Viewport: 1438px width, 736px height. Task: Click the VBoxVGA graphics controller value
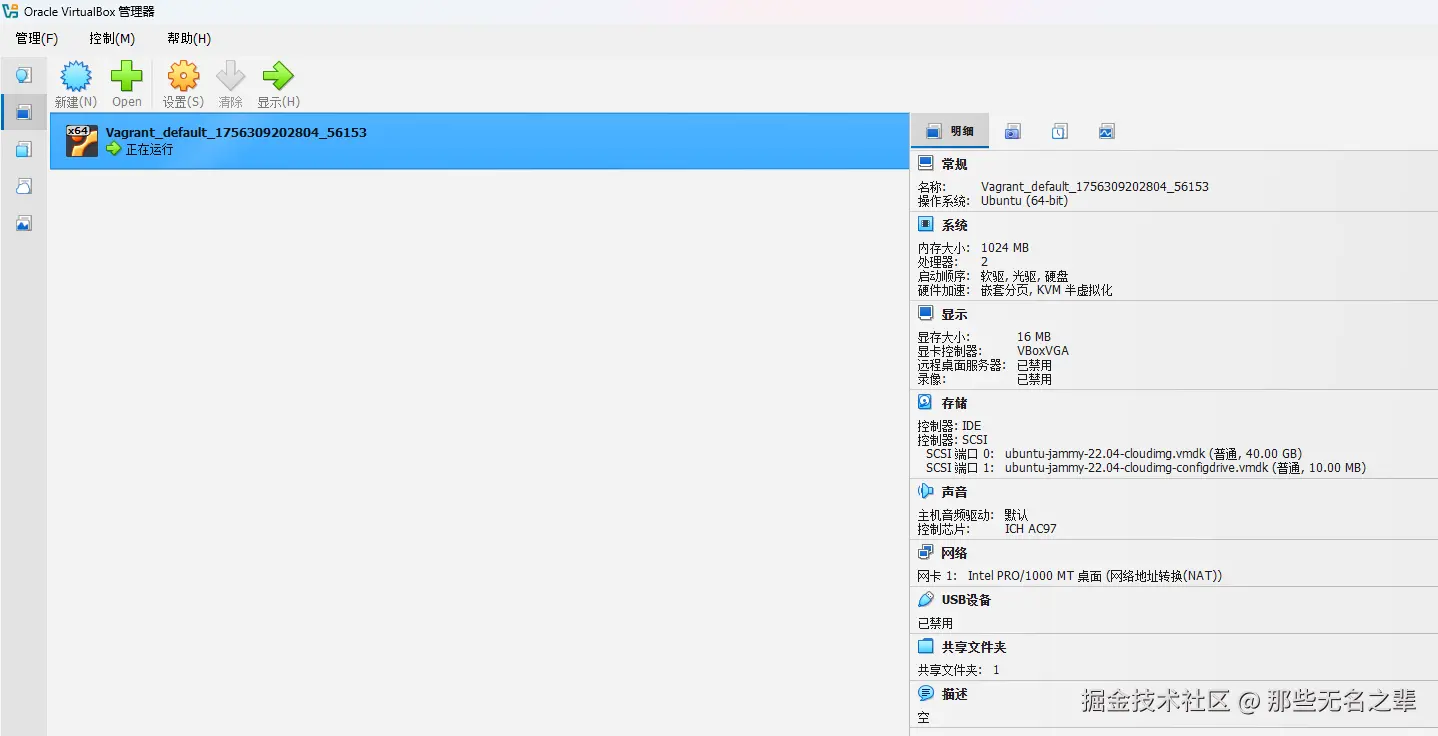tap(1043, 351)
